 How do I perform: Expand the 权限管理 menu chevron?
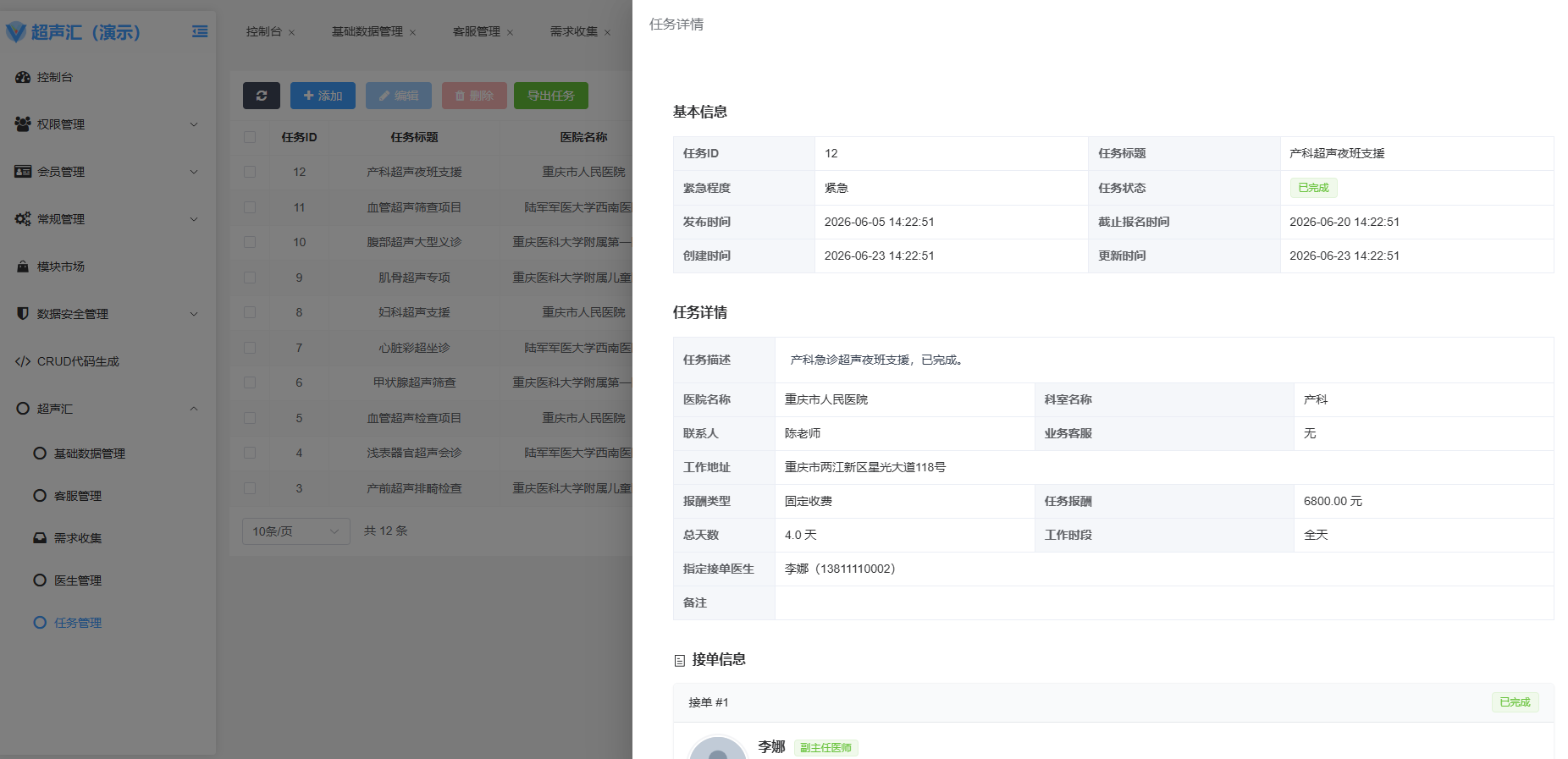194,124
